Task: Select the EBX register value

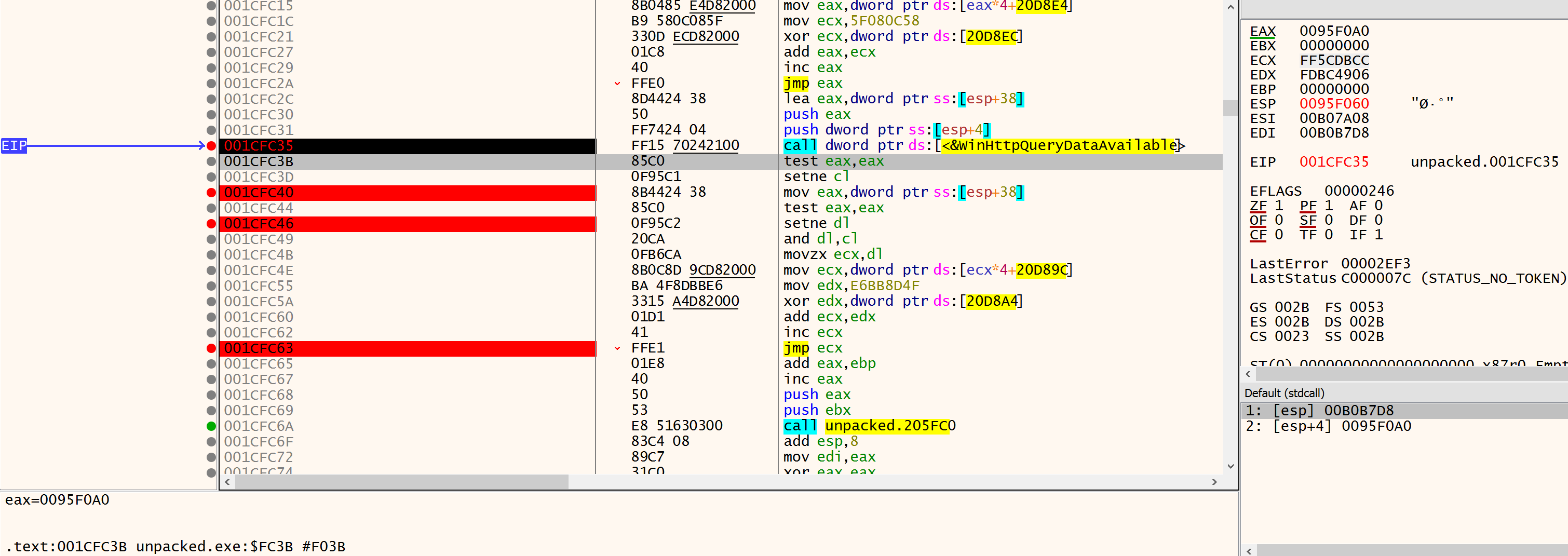Action: coord(1334,46)
